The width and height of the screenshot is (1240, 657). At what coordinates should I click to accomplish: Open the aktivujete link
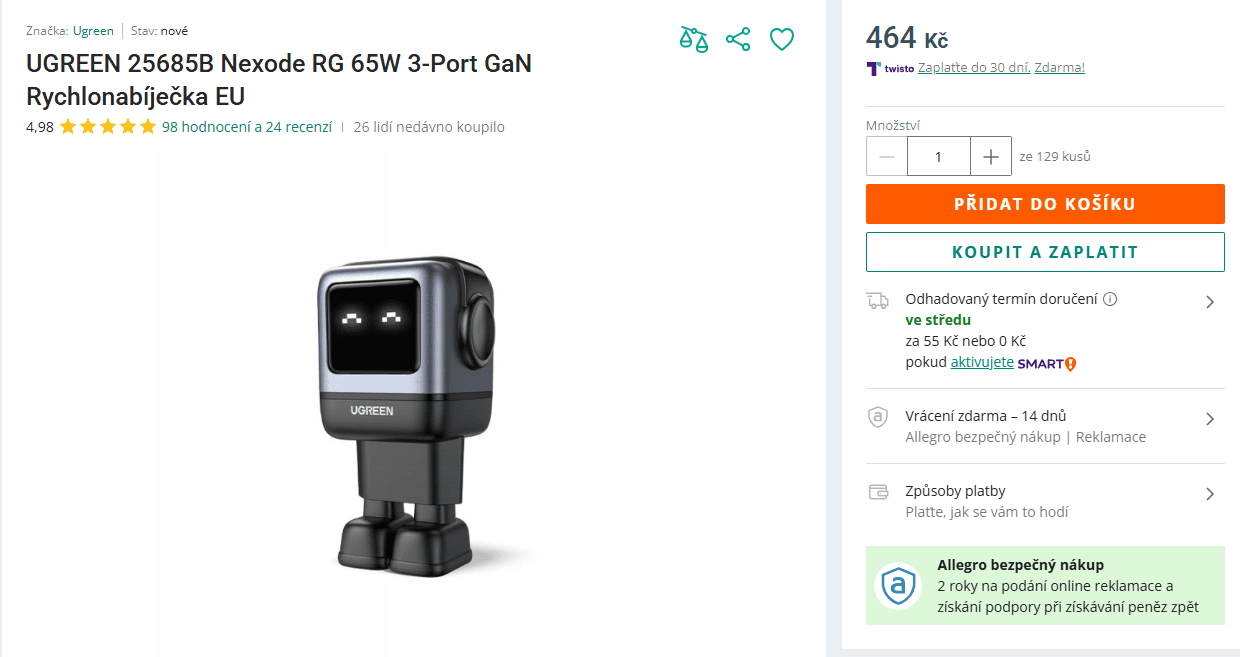[982, 362]
